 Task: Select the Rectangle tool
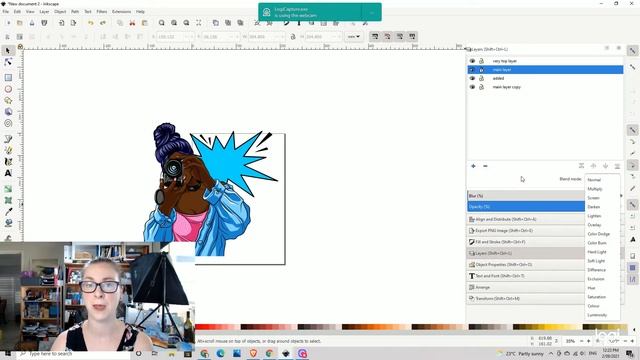point(8,78)
